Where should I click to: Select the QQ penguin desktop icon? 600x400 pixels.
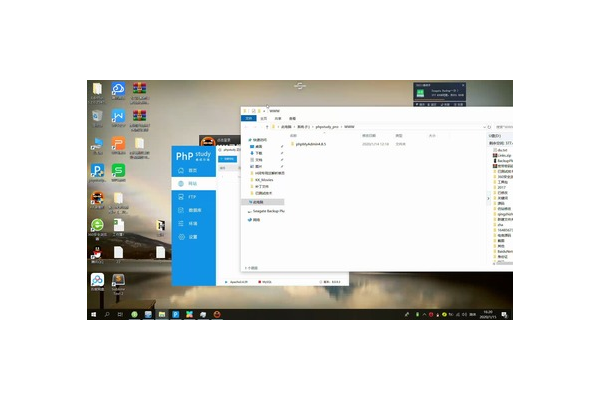(97, 255)
